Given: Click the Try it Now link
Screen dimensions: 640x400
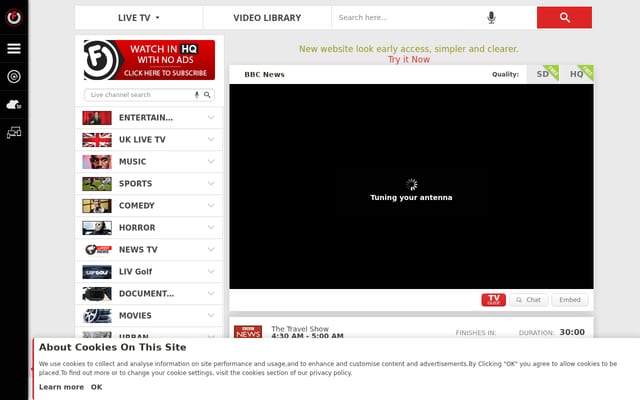Looking at the screenshot, I should (x=409, y=60).
